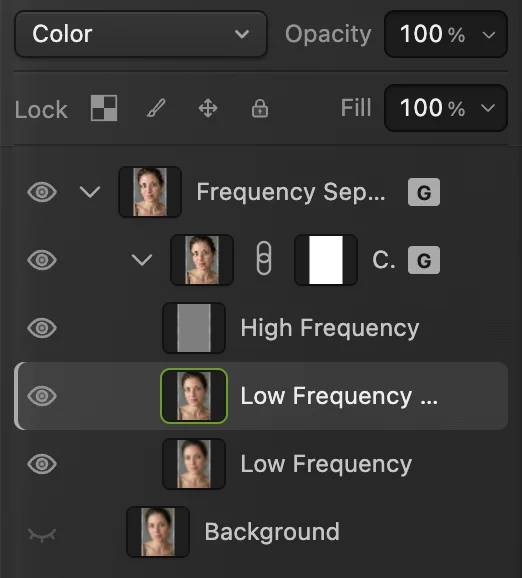The height and width of the screenshot is (578, 522).
Task: Click the gray High Frequency thumbnail
Action: click(x=194, y=328)
